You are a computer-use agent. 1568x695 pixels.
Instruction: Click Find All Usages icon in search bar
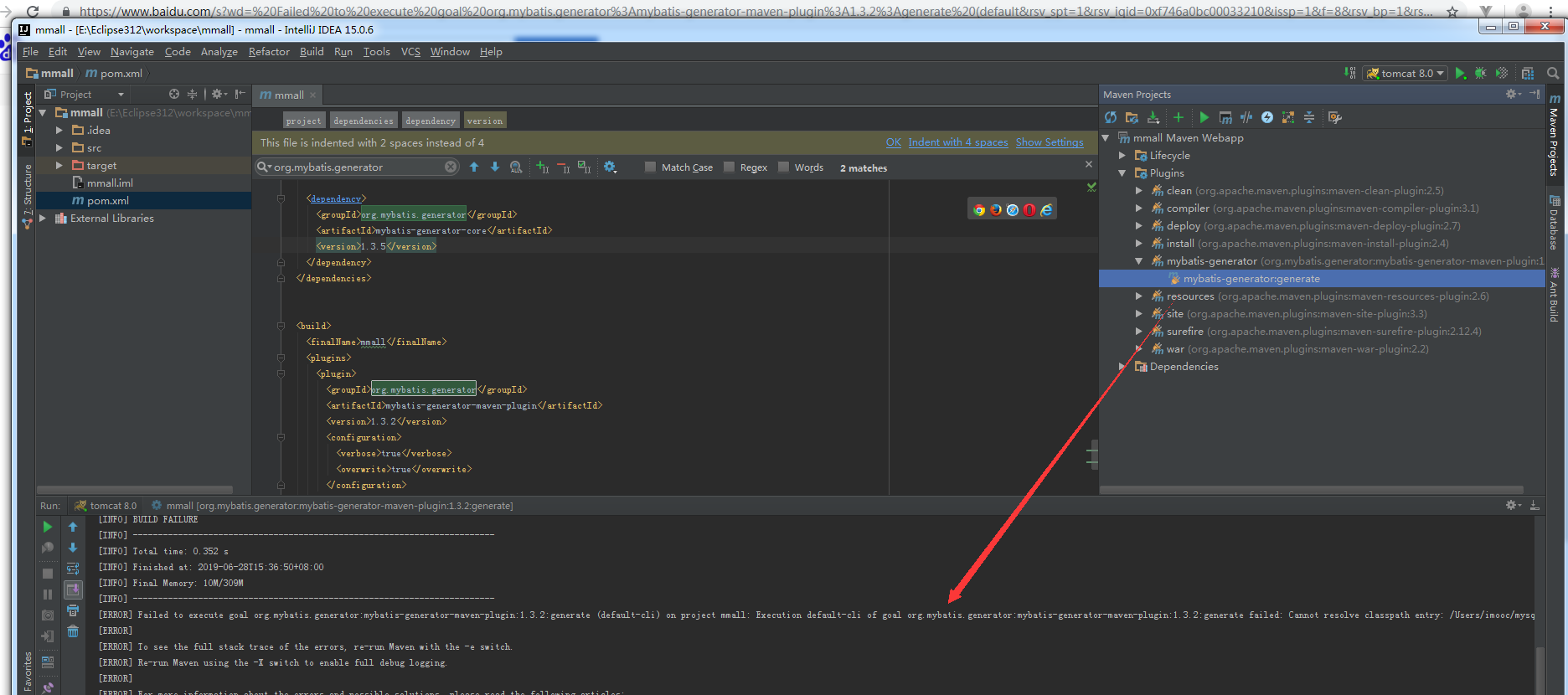pos(516,167)
